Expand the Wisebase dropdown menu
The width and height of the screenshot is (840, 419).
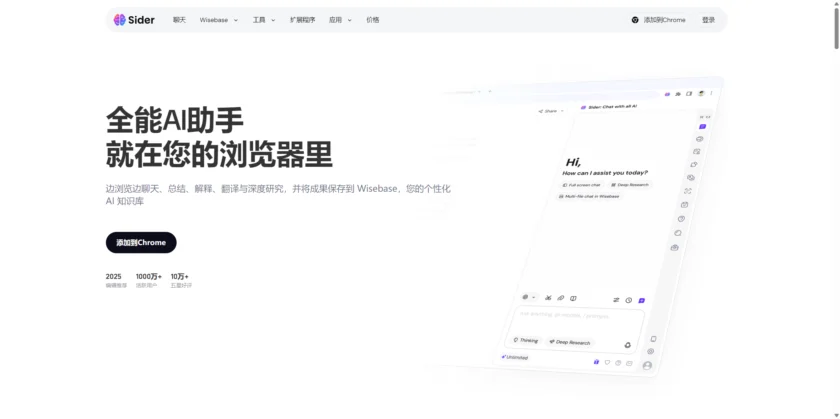pos(219,20)
